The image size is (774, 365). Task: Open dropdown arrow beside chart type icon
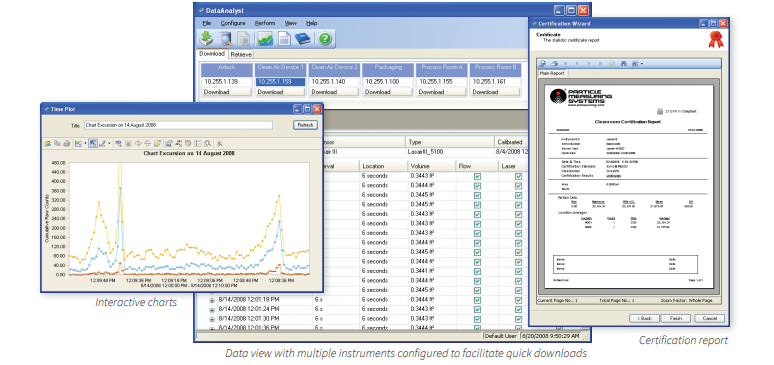coord(85,144)
